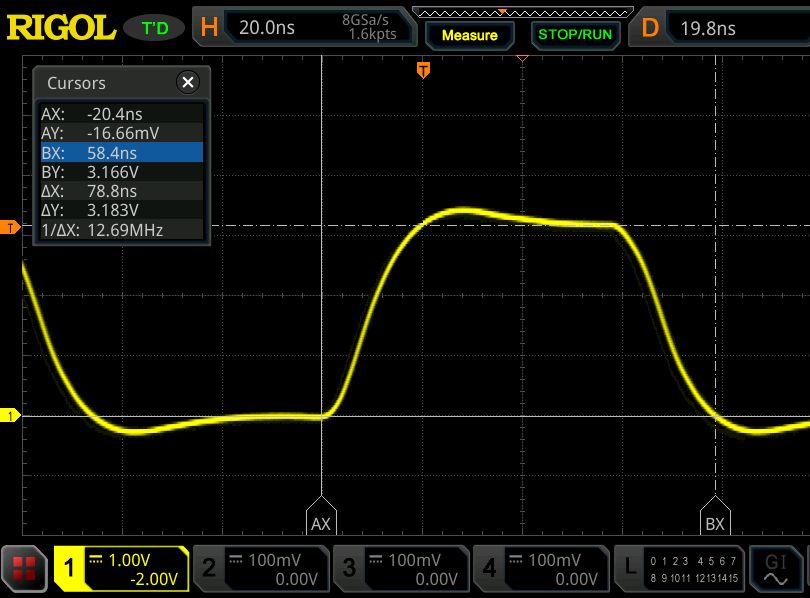
Task: Select the highlighted BX 58.4ns row
Action: 122,152
